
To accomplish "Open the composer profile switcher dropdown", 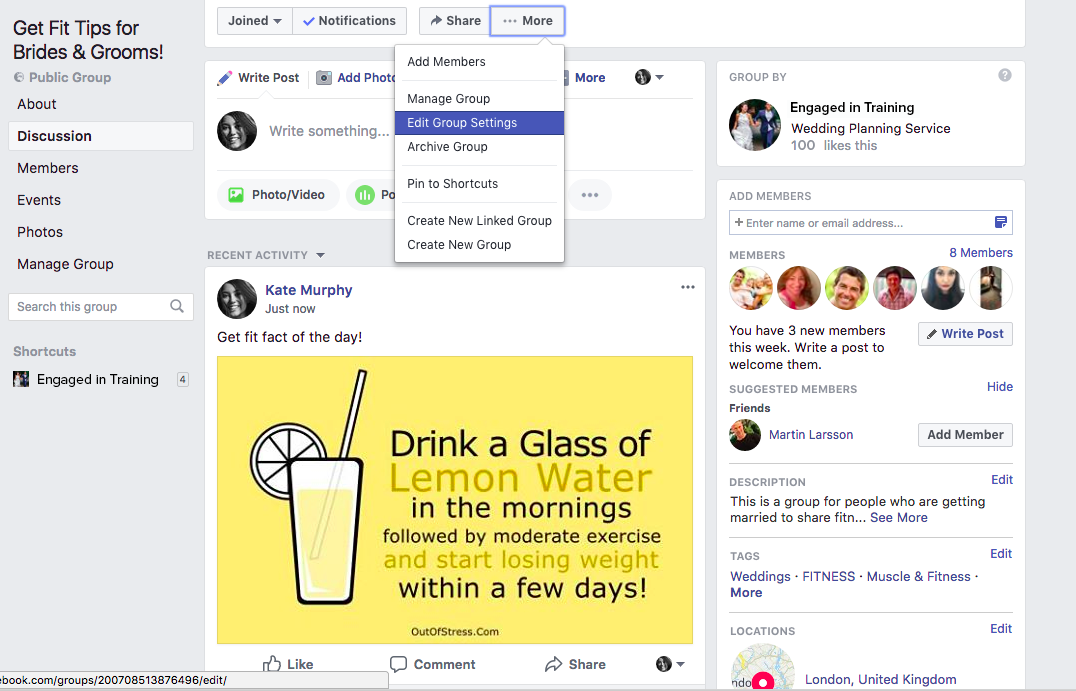I will 650,78.
